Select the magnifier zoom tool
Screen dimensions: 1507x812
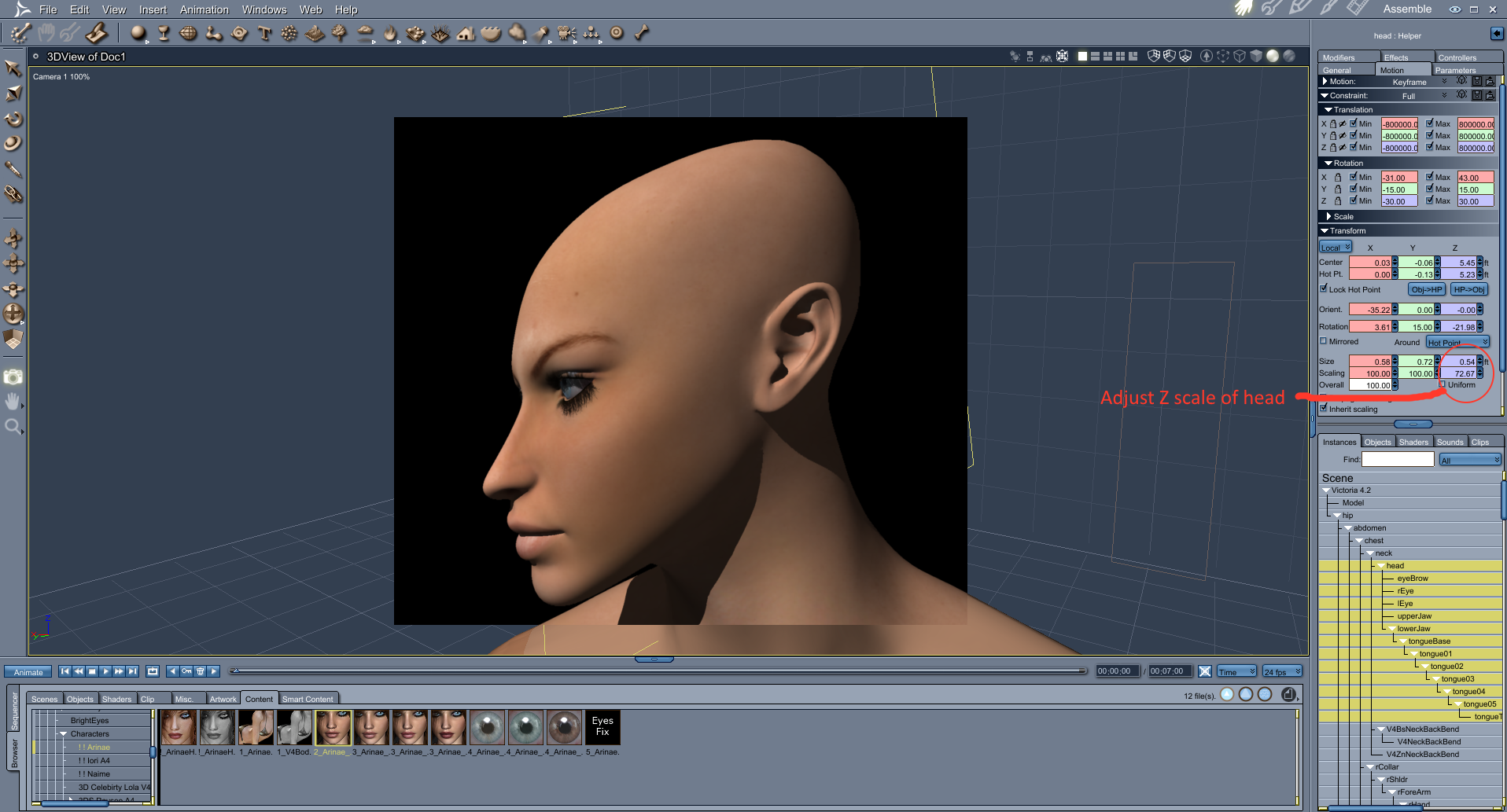13,427
